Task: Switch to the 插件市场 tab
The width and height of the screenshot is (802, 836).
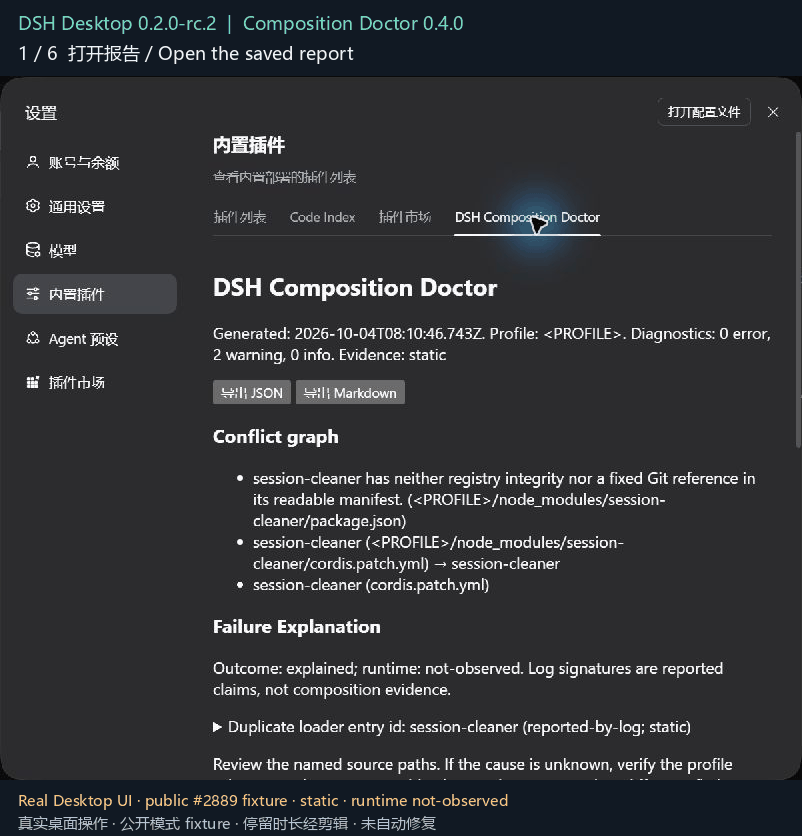Action: [x=405, y=217]
